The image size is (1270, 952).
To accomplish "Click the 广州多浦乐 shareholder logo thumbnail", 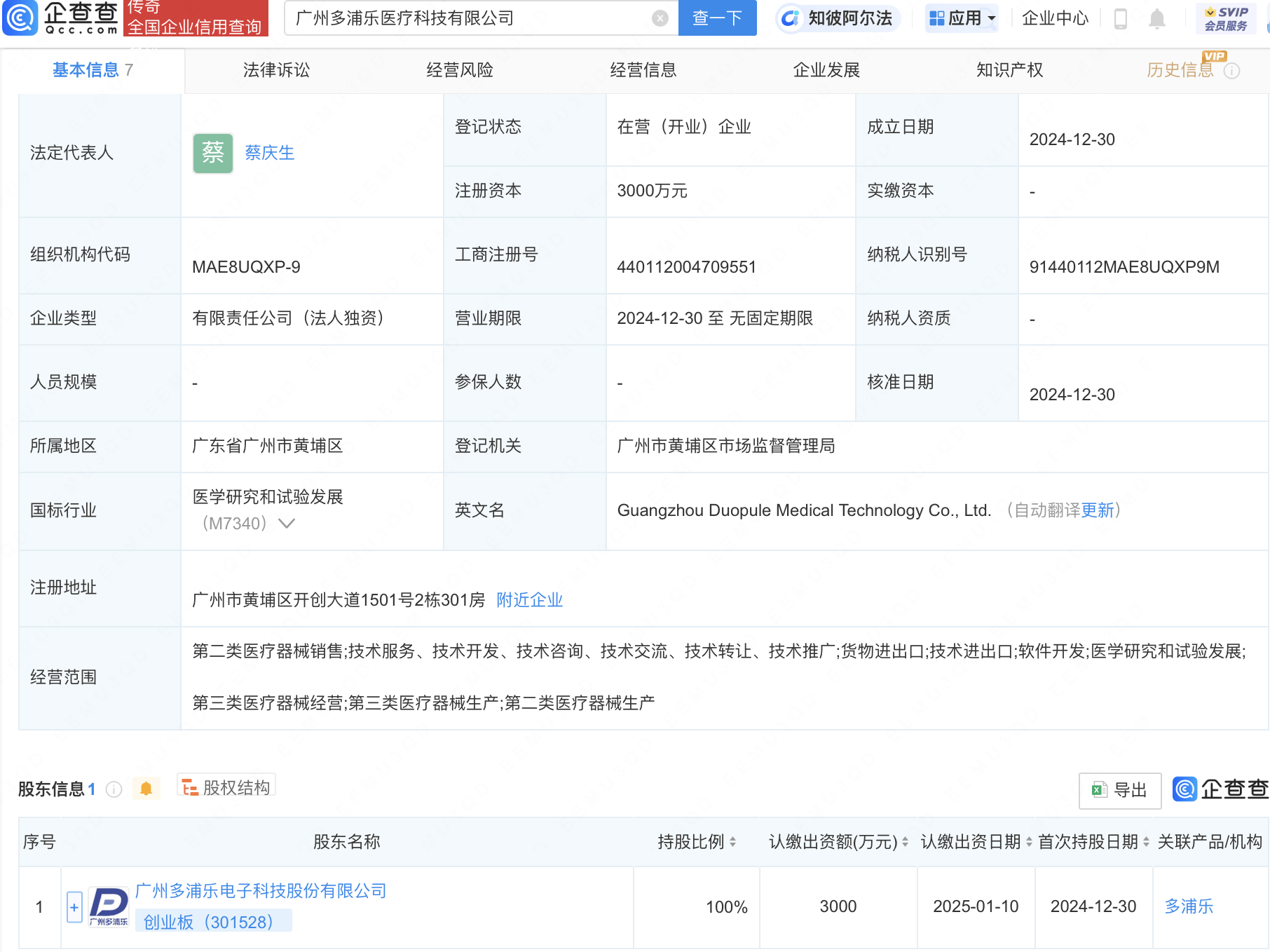I will (109, 906).
